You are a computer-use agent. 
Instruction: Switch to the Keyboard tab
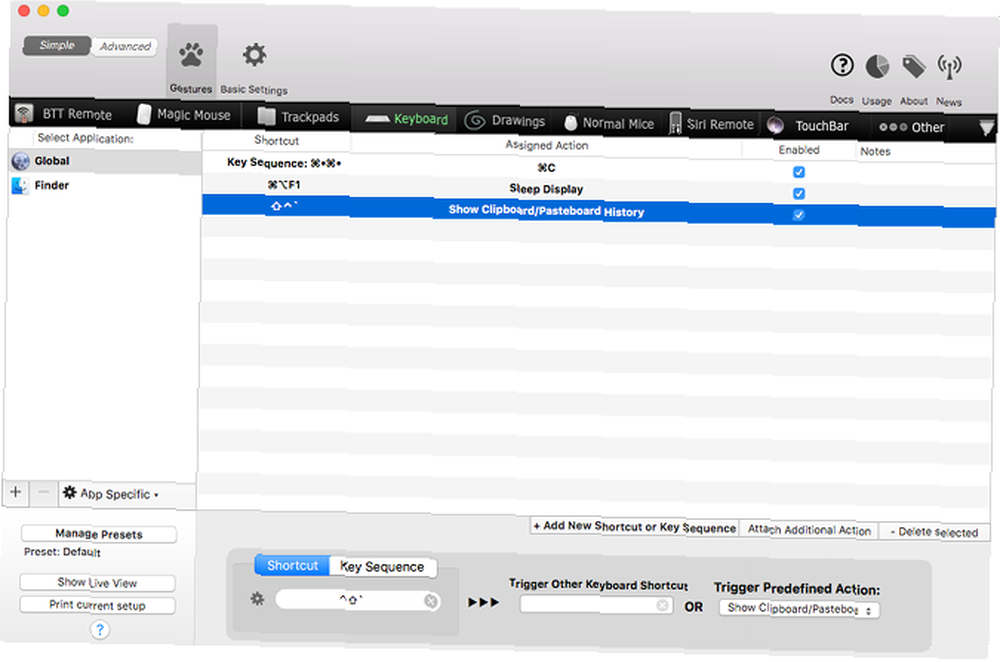(407, 119)
